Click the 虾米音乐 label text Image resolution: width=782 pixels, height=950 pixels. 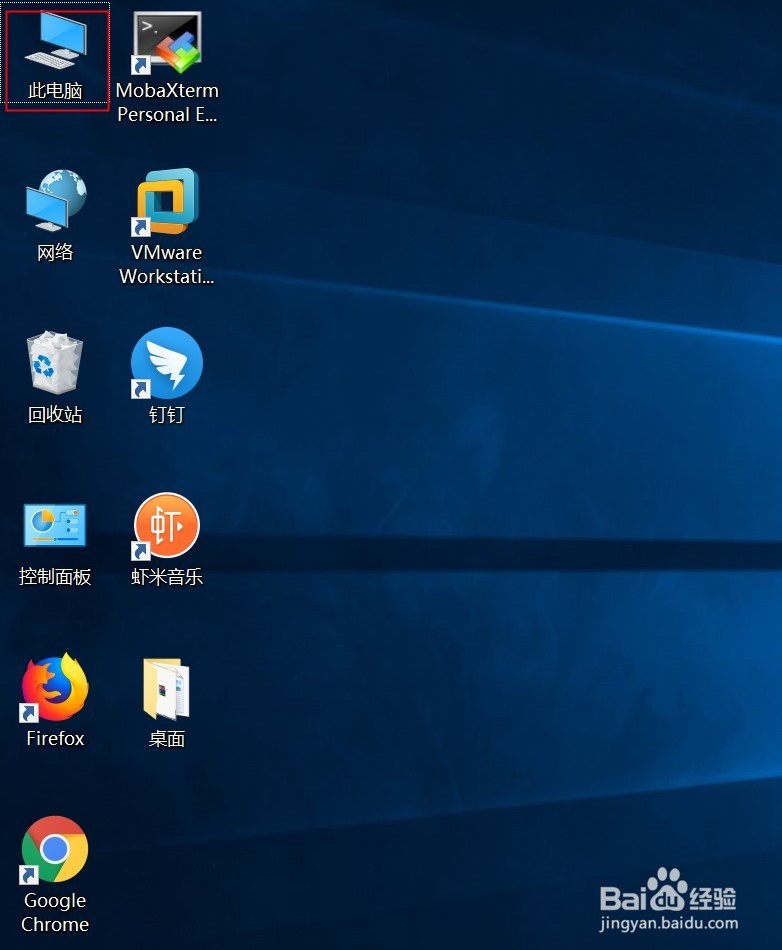pos(167,576)
